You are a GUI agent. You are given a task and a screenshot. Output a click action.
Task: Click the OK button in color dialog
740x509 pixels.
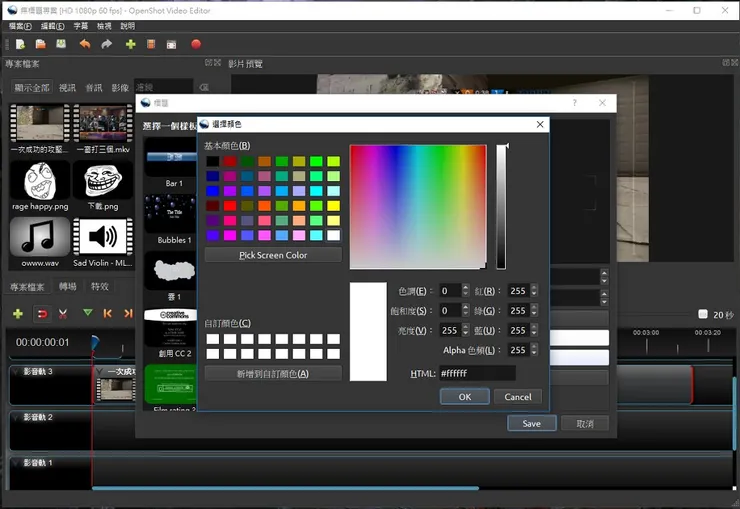point(465,396)
